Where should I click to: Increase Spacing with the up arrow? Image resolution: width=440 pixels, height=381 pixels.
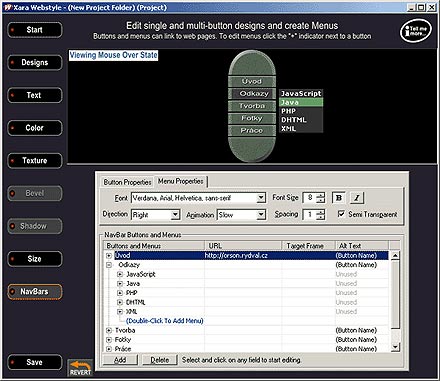(320, 212)
